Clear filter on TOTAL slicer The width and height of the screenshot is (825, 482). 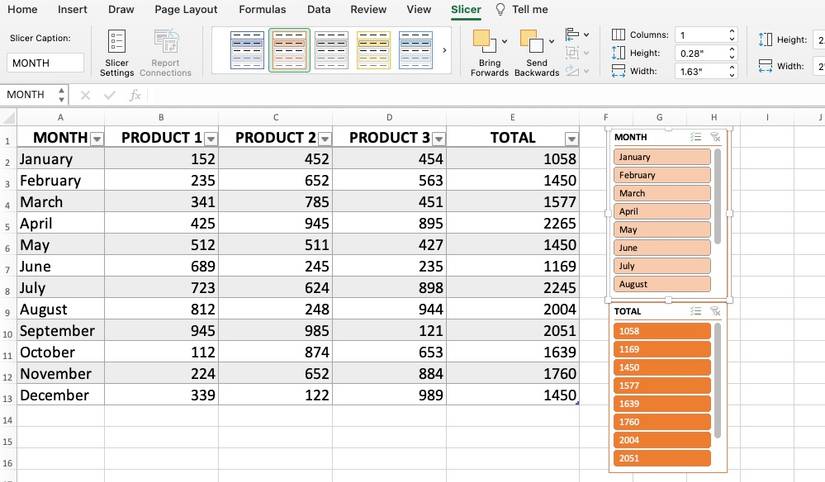[x=715, y=312]
